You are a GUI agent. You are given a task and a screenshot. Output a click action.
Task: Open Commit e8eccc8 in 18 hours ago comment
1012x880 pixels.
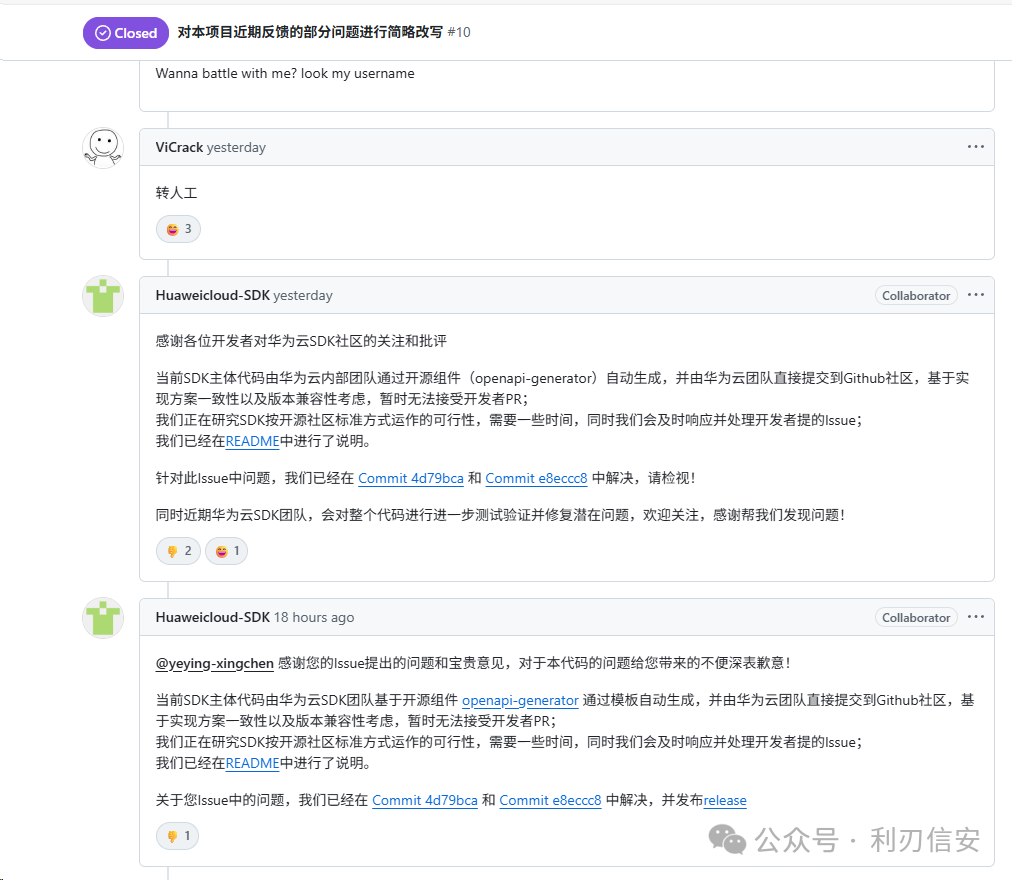[x=551, y=800]
